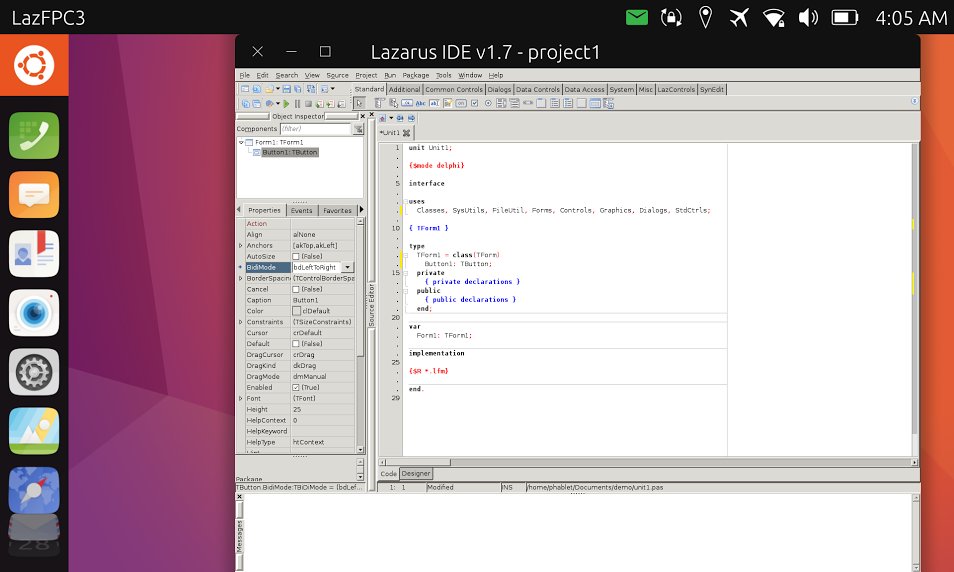This screenshot has height=572, width=954.
Task: Pick the TLabel 'Abc' component icon
Action: (x=420, y=103)
